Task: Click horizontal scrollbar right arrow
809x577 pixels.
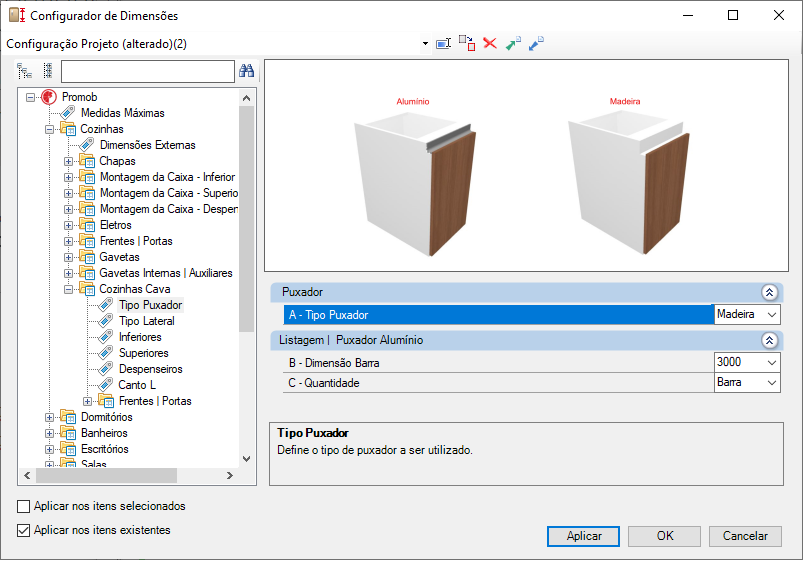Action: point(230,475)
